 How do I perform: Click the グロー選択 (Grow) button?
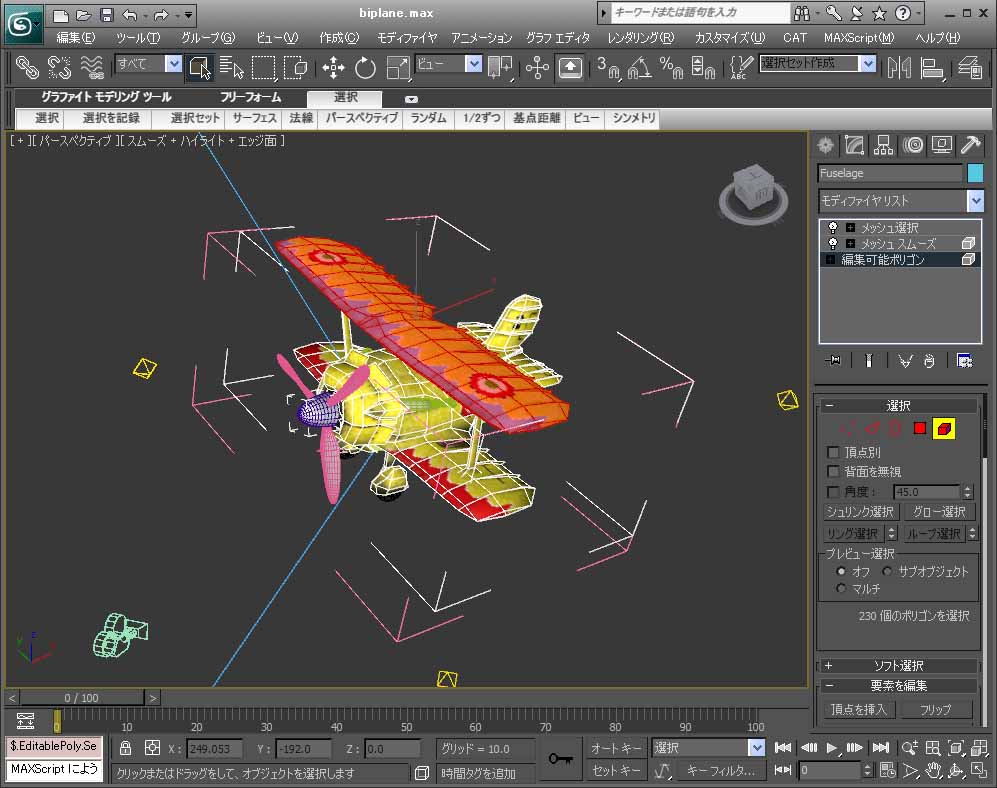click(x=939, y=512)
